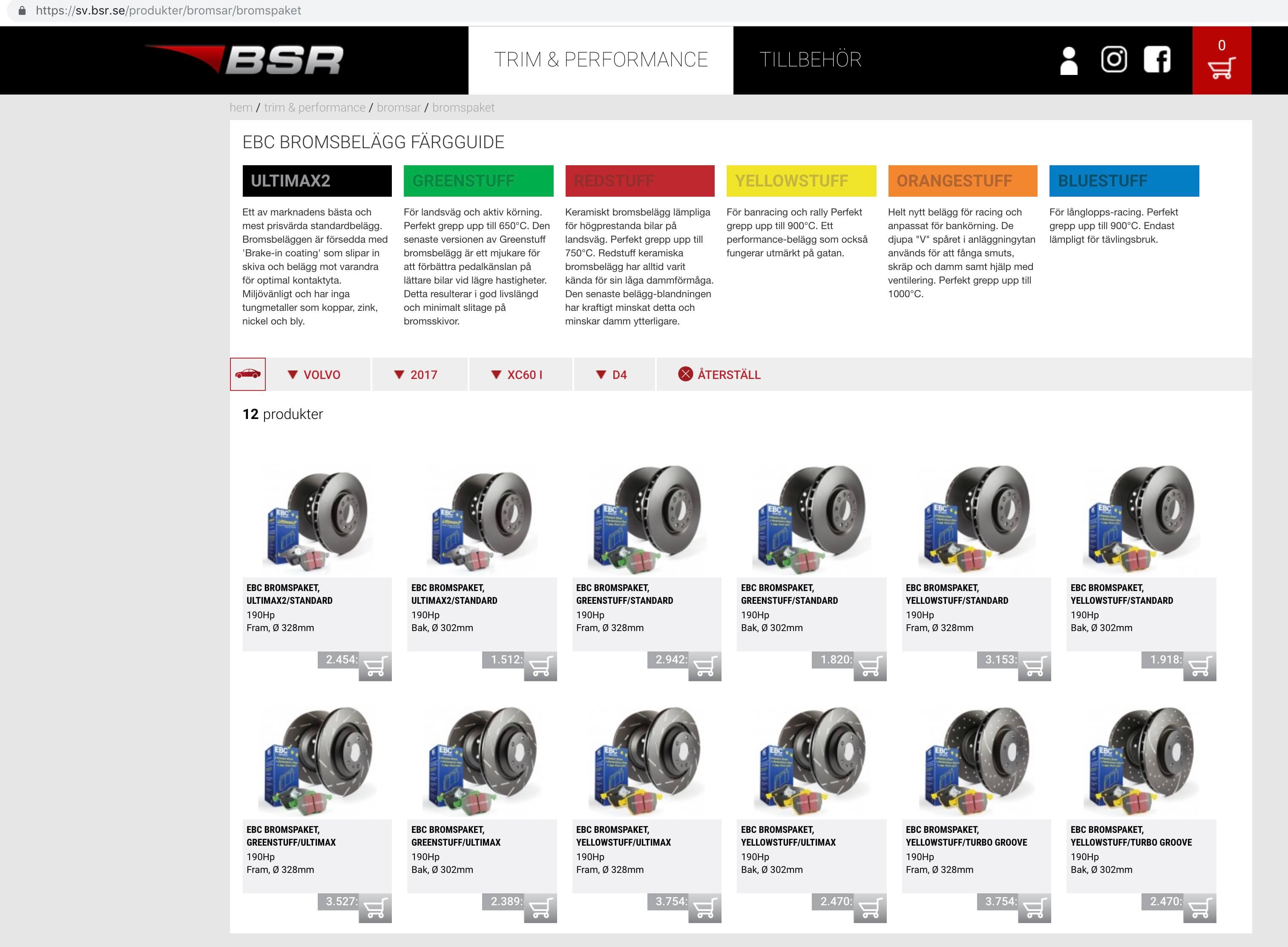Open the D4 engine dropdown

[614, 374]
